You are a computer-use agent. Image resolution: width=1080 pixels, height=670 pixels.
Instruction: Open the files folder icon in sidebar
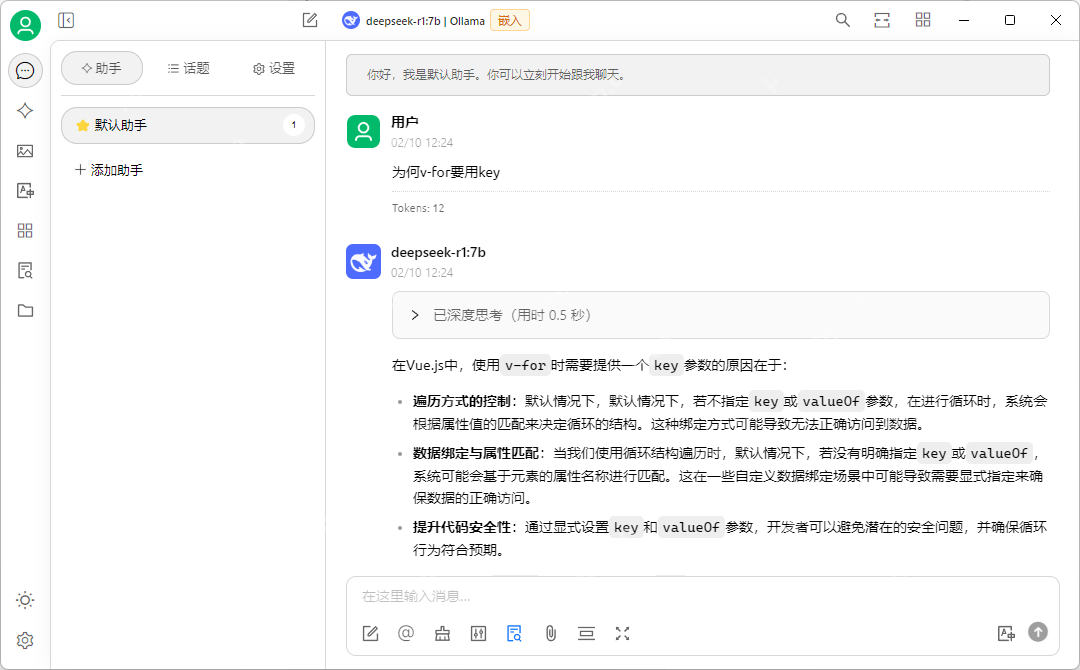tap(25, 311)
